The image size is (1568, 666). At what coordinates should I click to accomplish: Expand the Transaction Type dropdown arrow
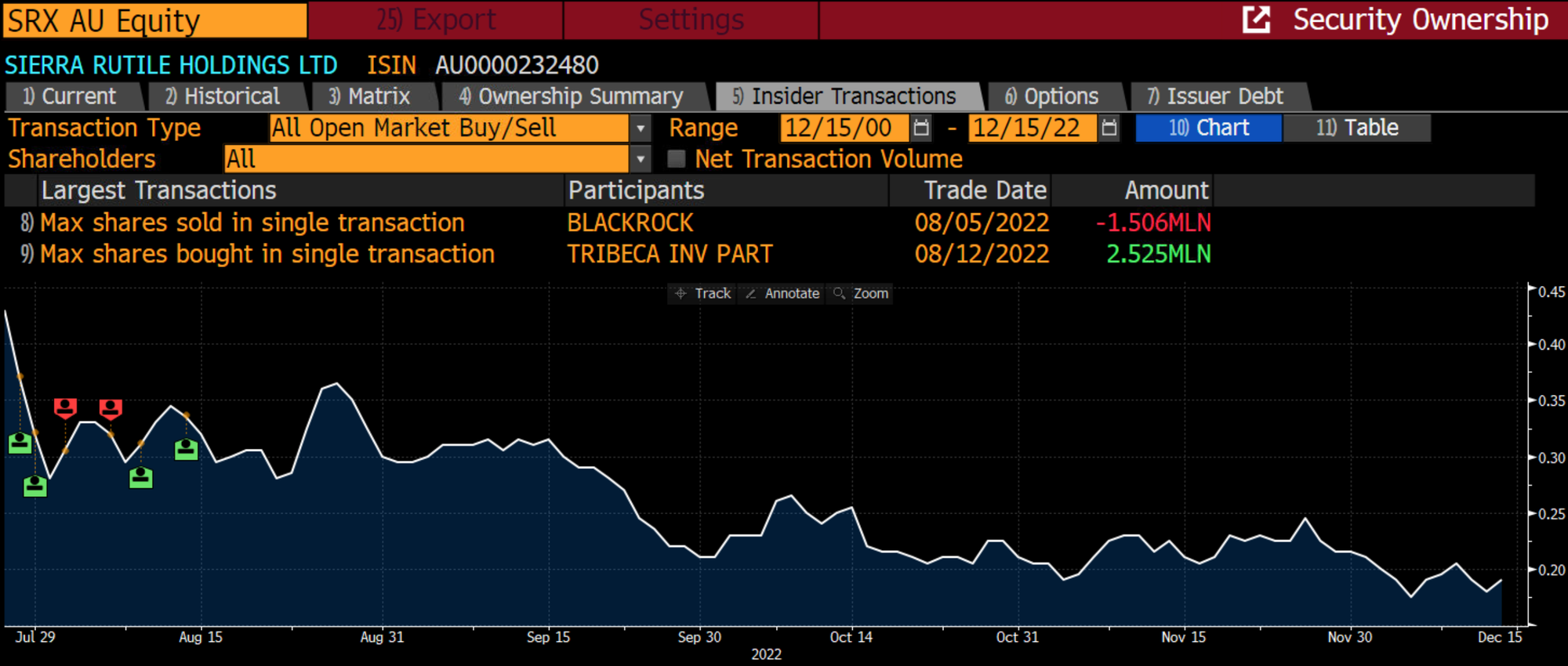click(641, 128)
